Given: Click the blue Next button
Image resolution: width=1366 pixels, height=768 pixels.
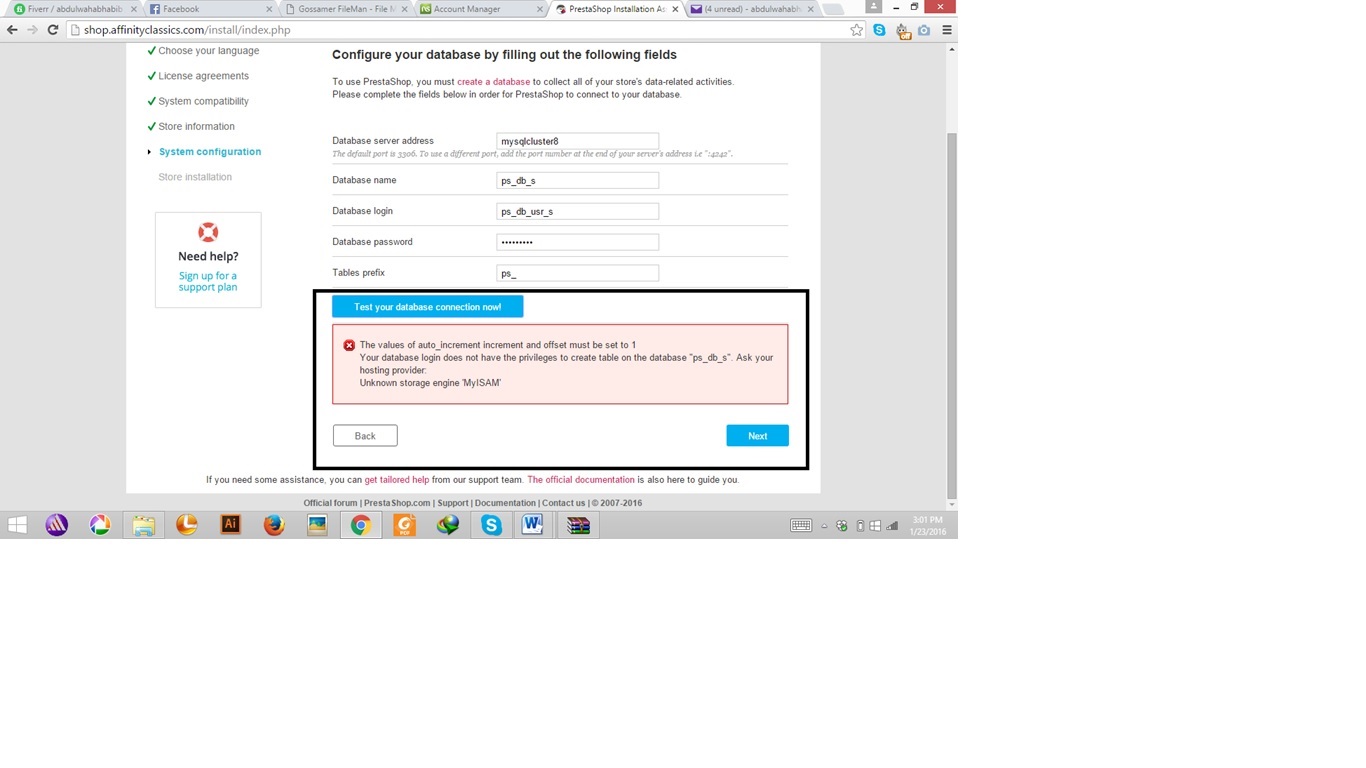Looking at the screenshot, I should [x=757, y=435].
